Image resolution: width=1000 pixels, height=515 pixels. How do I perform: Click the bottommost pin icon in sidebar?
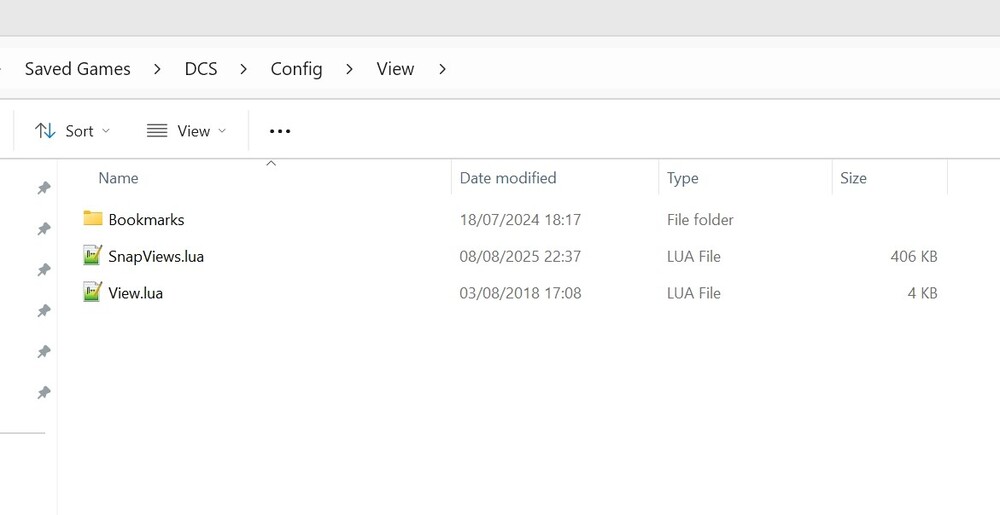click(44, 393)
